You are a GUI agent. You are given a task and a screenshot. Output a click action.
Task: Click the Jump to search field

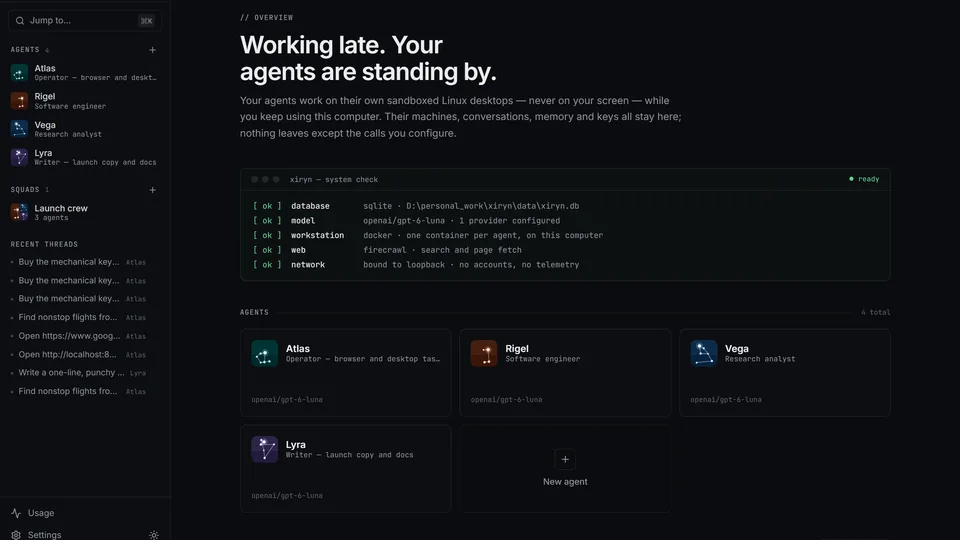click(84, 20)
